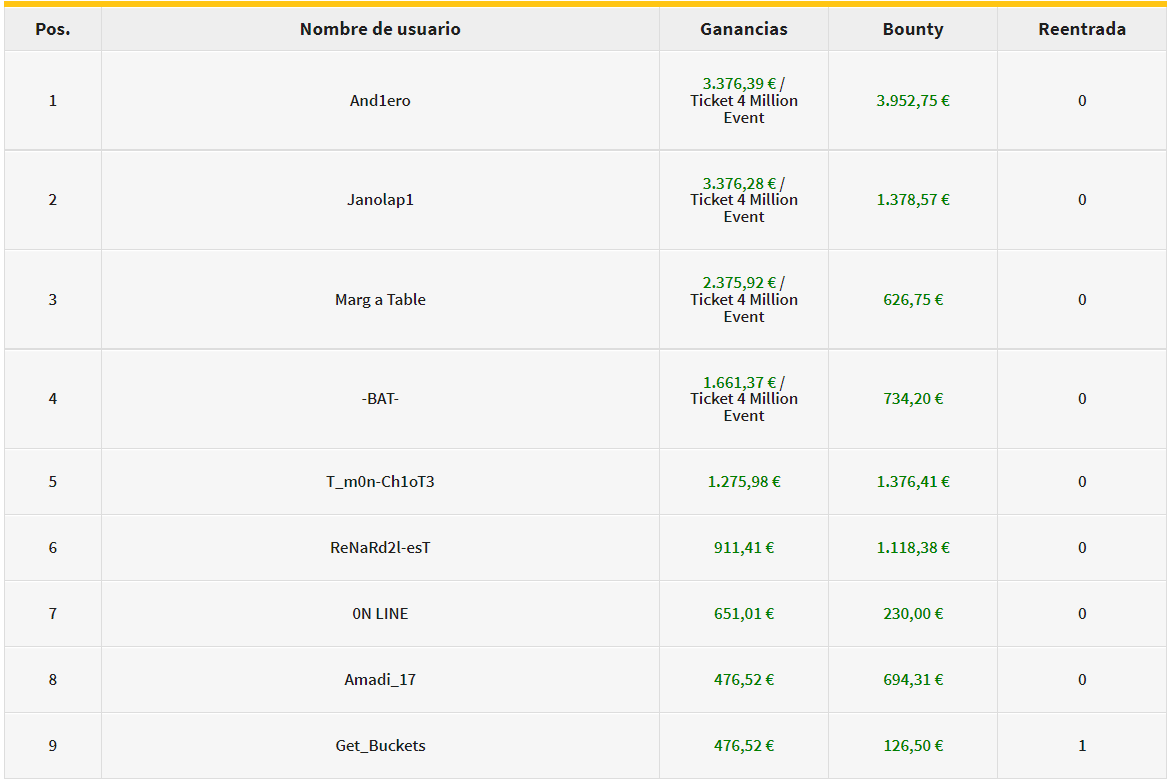
Task: Click the 0N LINE username
Action: click(380, 614)
